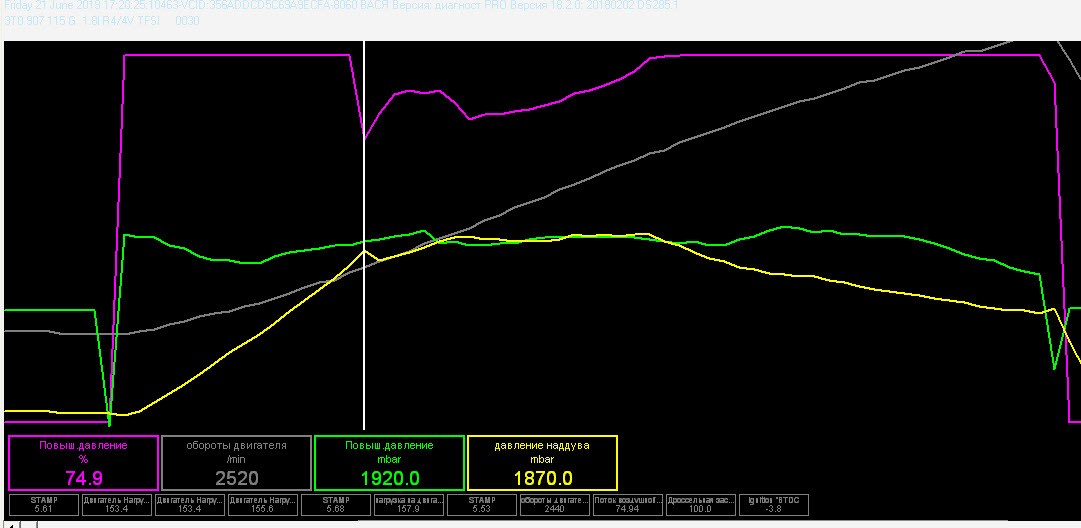Click the обороты двигате... 2440 field
The image size is (1081, 528).
tap(555, 505)
